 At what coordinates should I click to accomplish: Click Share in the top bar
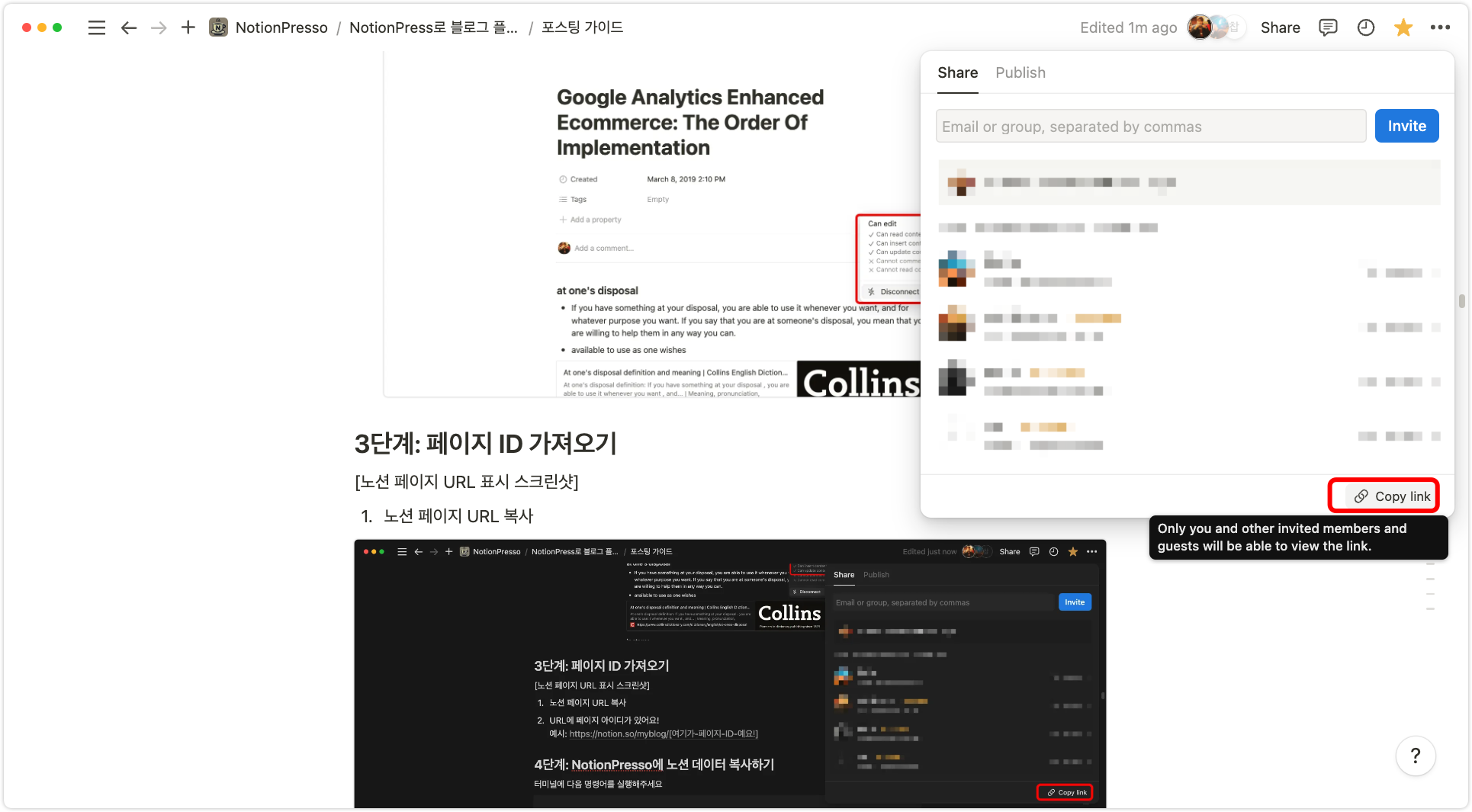coord(1280,28)
